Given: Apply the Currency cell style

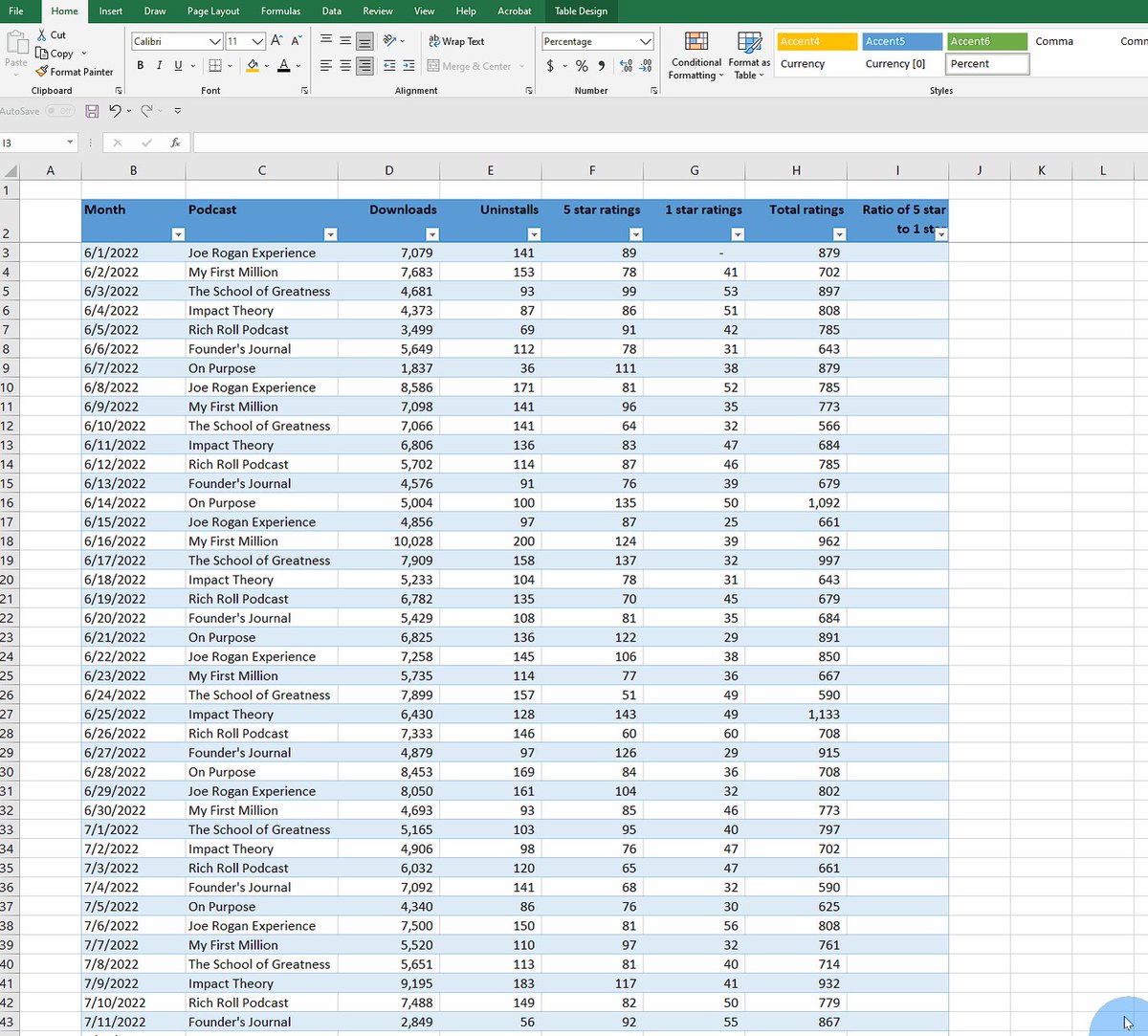Looking at the screenshot, I should coord(816,64).
